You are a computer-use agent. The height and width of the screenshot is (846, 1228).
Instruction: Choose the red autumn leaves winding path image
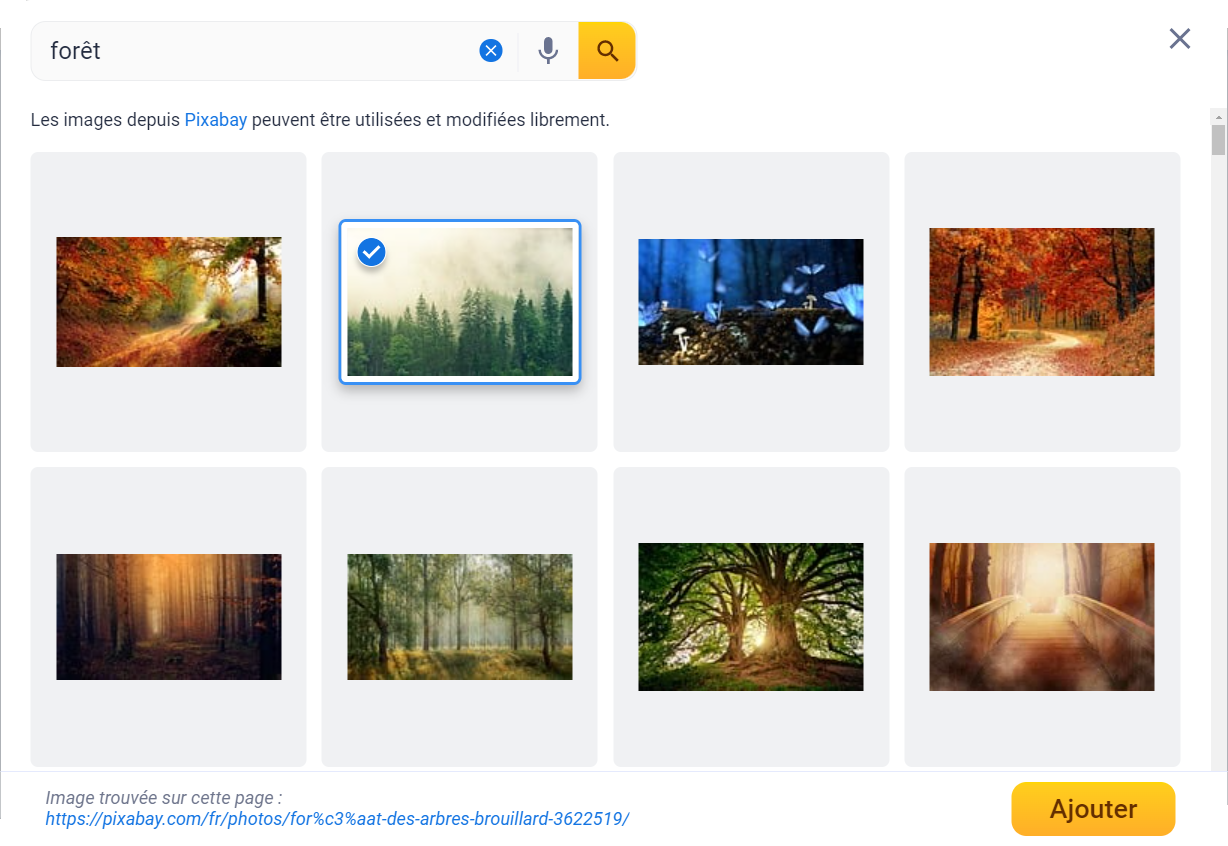(1041, 302)
